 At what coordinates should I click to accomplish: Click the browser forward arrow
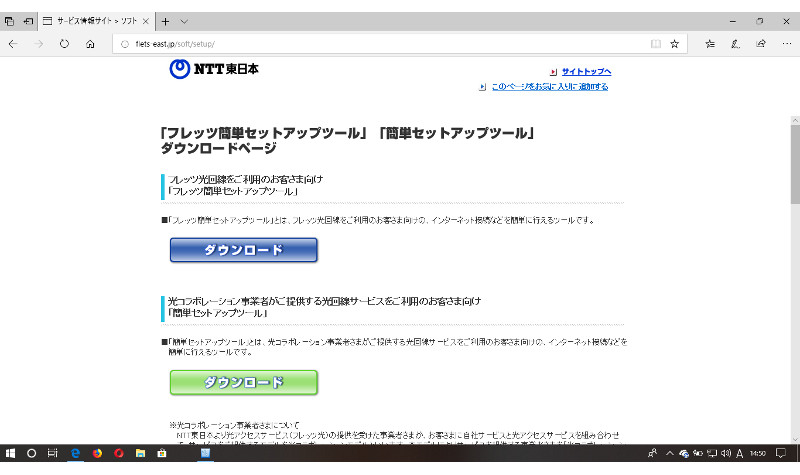[x=39, y=44]
